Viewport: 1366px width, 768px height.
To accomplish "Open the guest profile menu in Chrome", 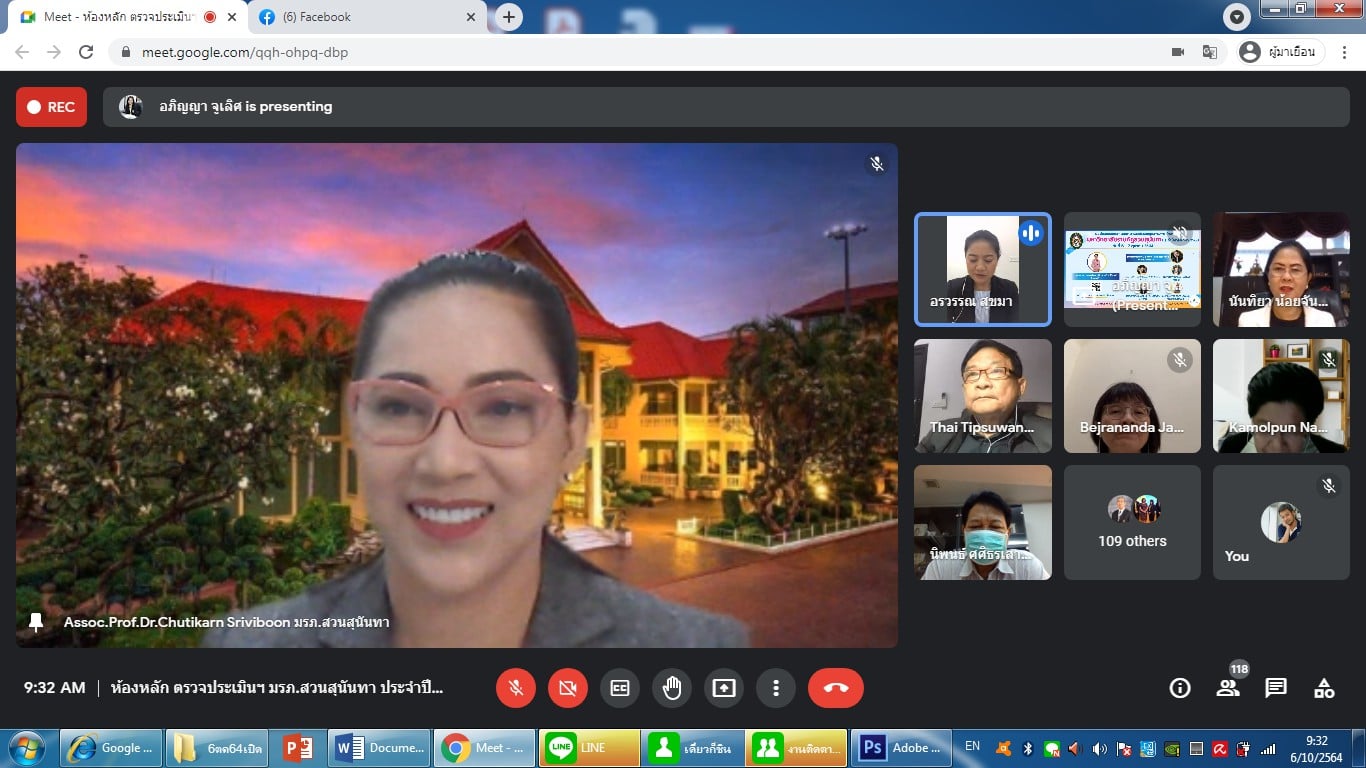I will [1281, 52].
